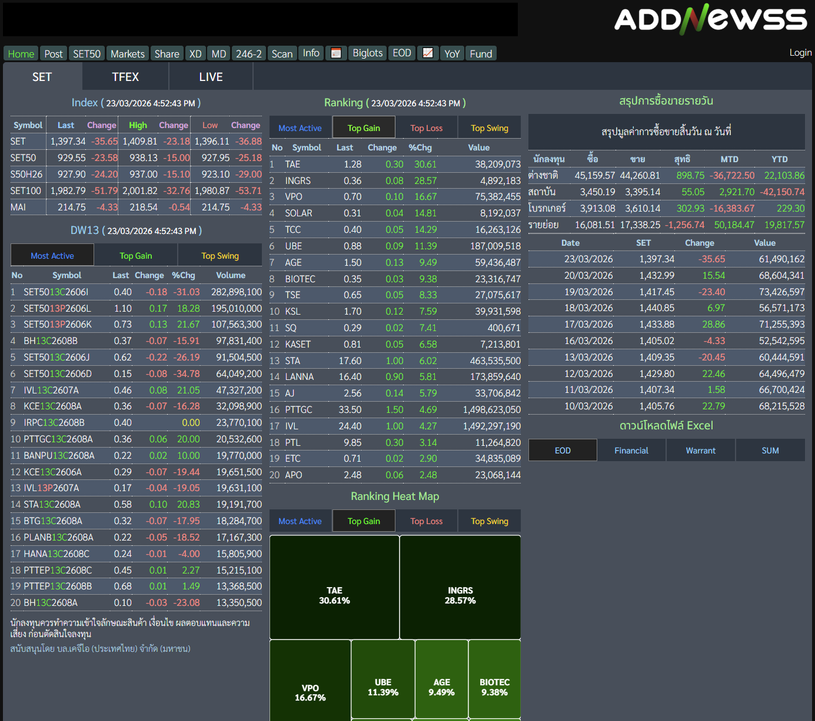Switch to the LIVE tab

pos(211,77)
